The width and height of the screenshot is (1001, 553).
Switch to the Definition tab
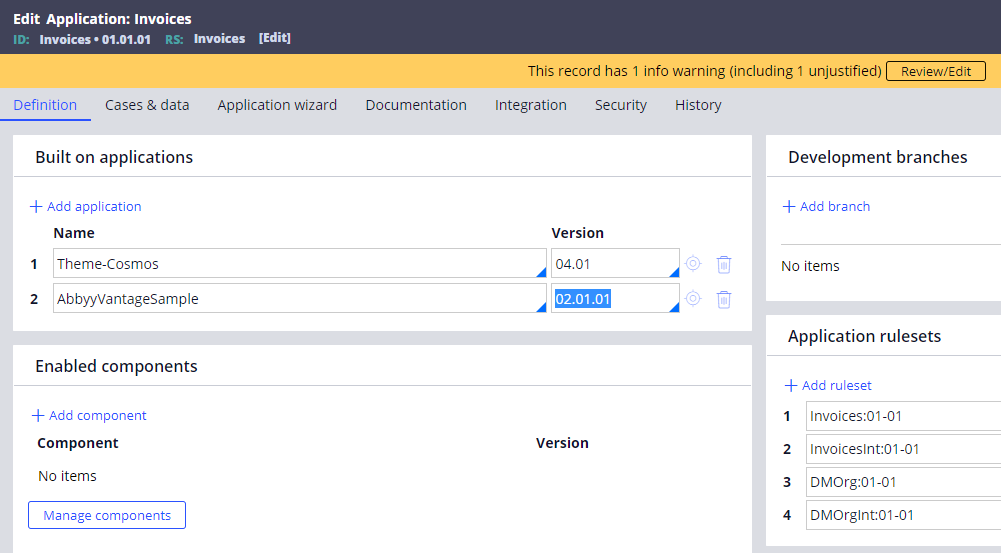(x=45, y=105)
